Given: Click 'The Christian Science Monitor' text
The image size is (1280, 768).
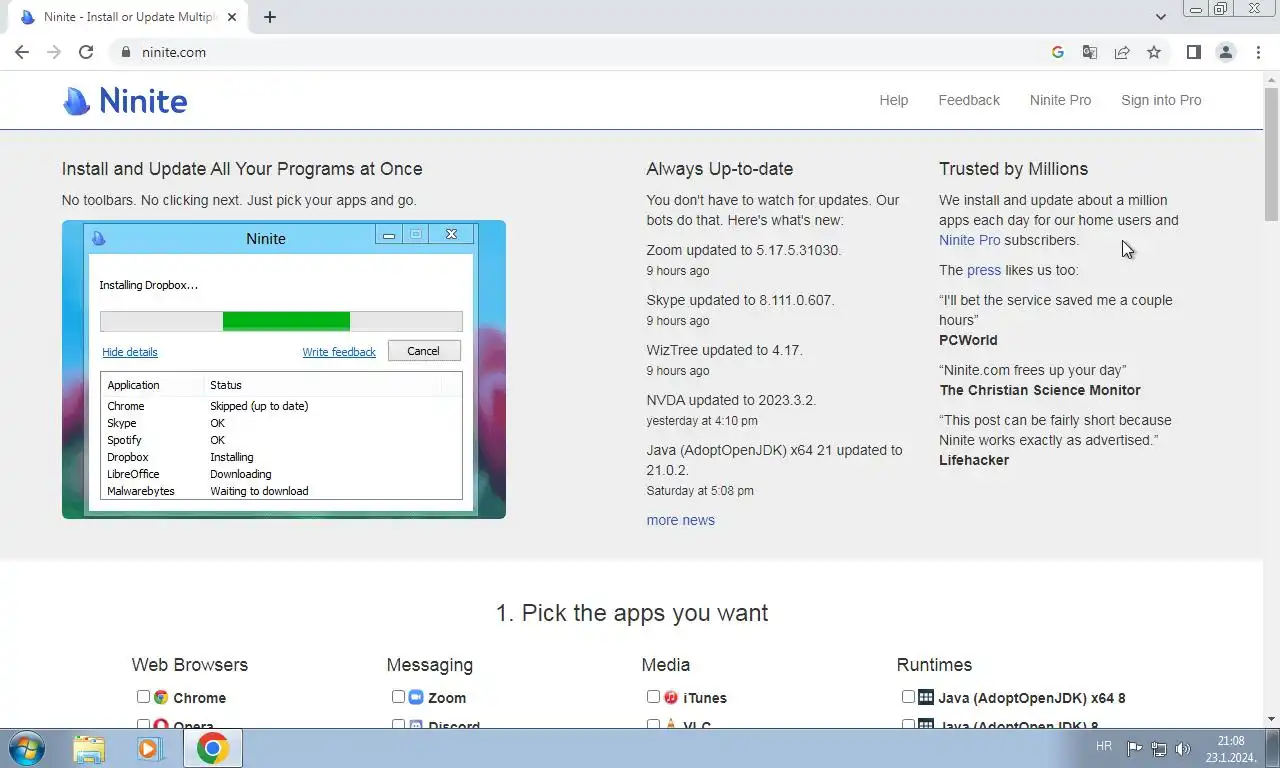Looking at the screenshot, I should 1040,390.
